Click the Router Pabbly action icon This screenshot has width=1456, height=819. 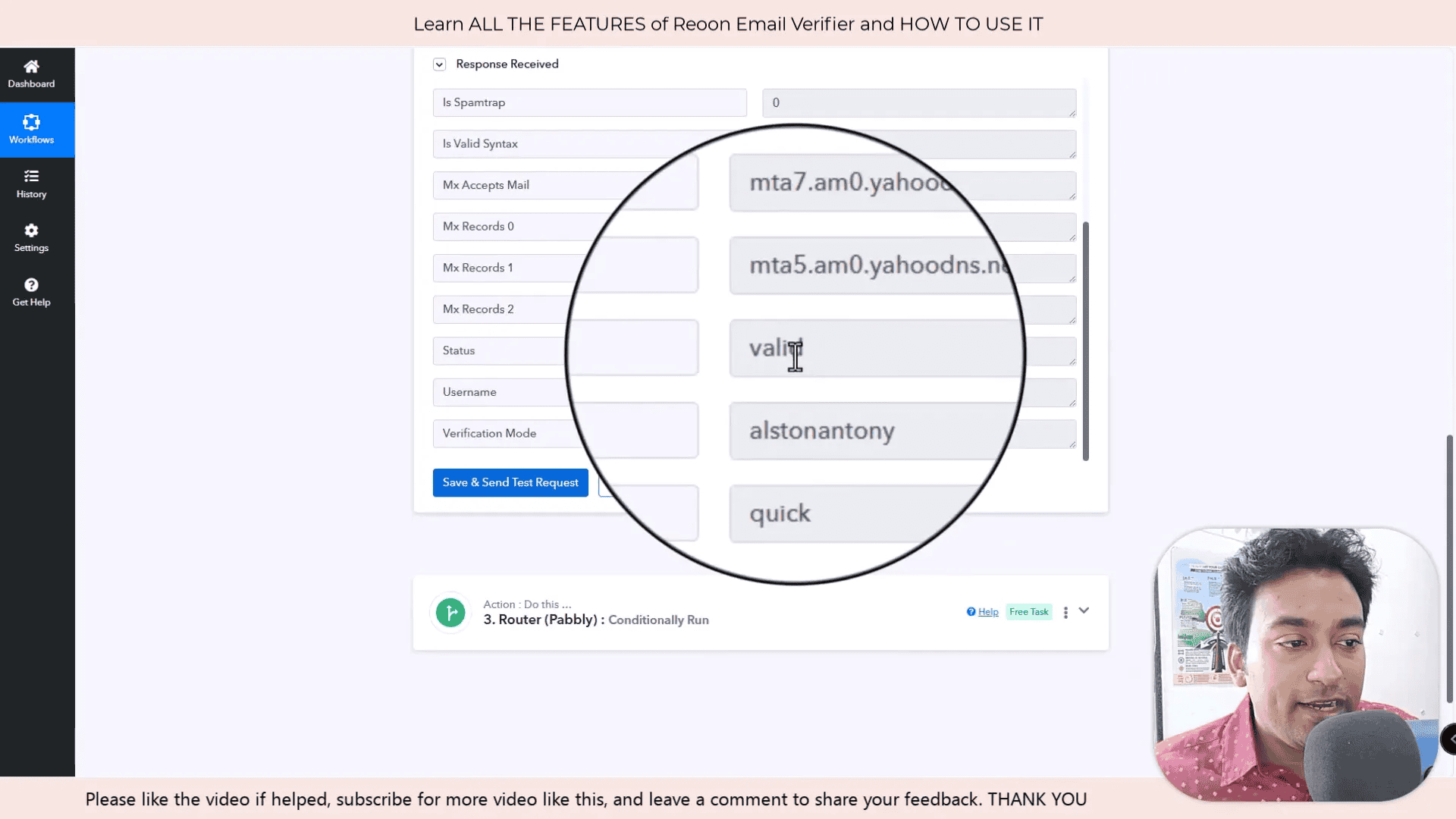click(x=451, y=612)
